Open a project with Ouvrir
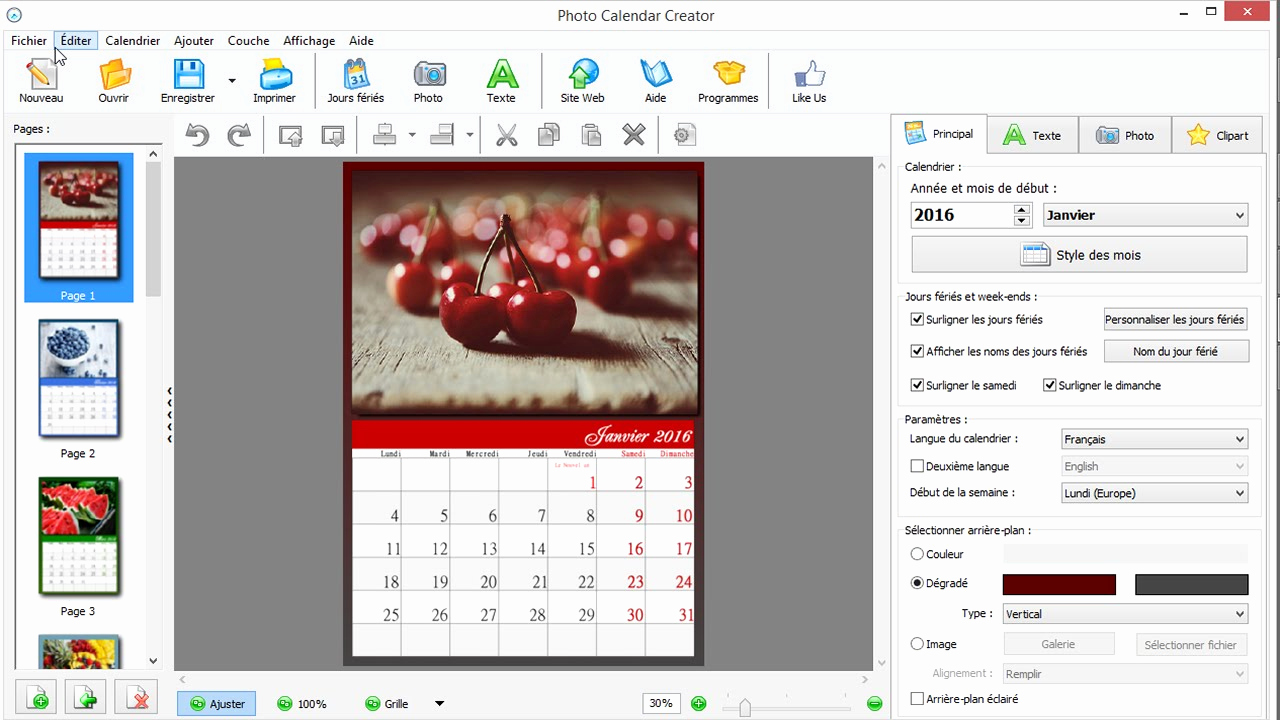This screenshot has width=1280, height=720. click(113, 81)
